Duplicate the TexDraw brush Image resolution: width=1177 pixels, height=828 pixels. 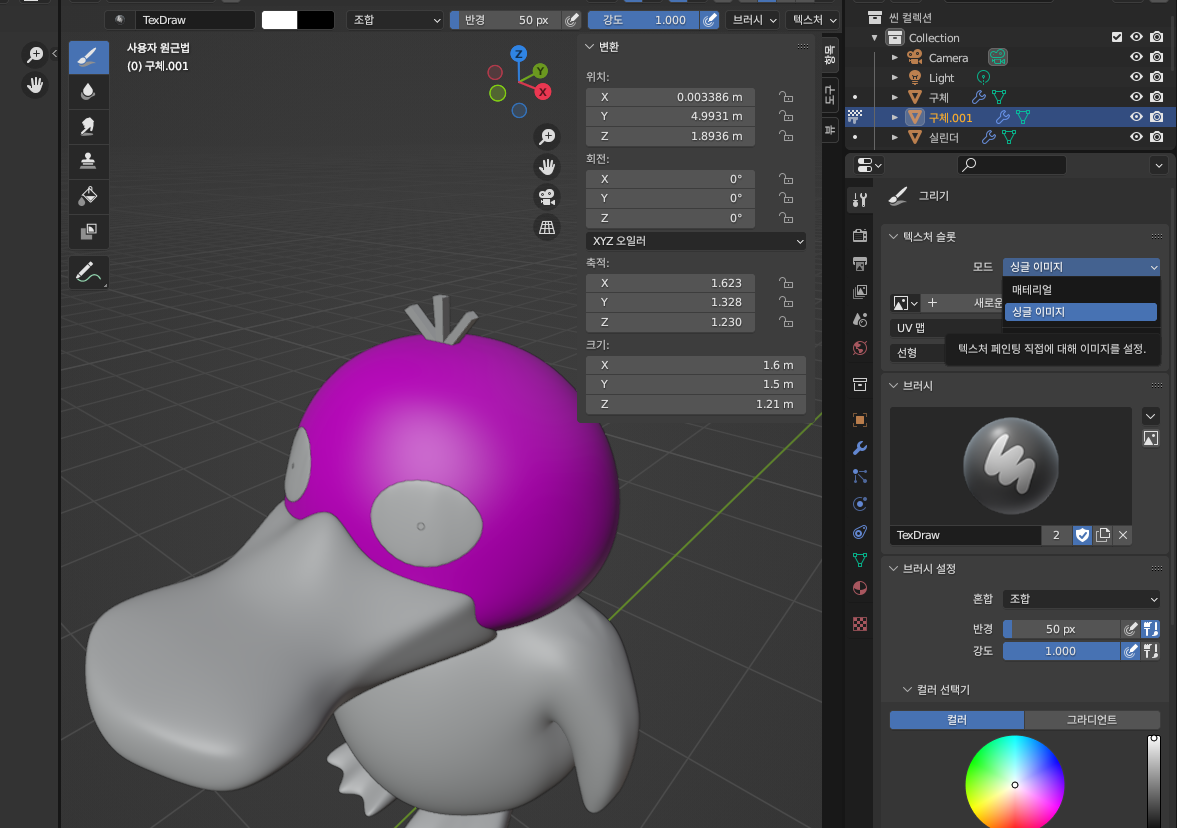click(x=1103, y=535)
